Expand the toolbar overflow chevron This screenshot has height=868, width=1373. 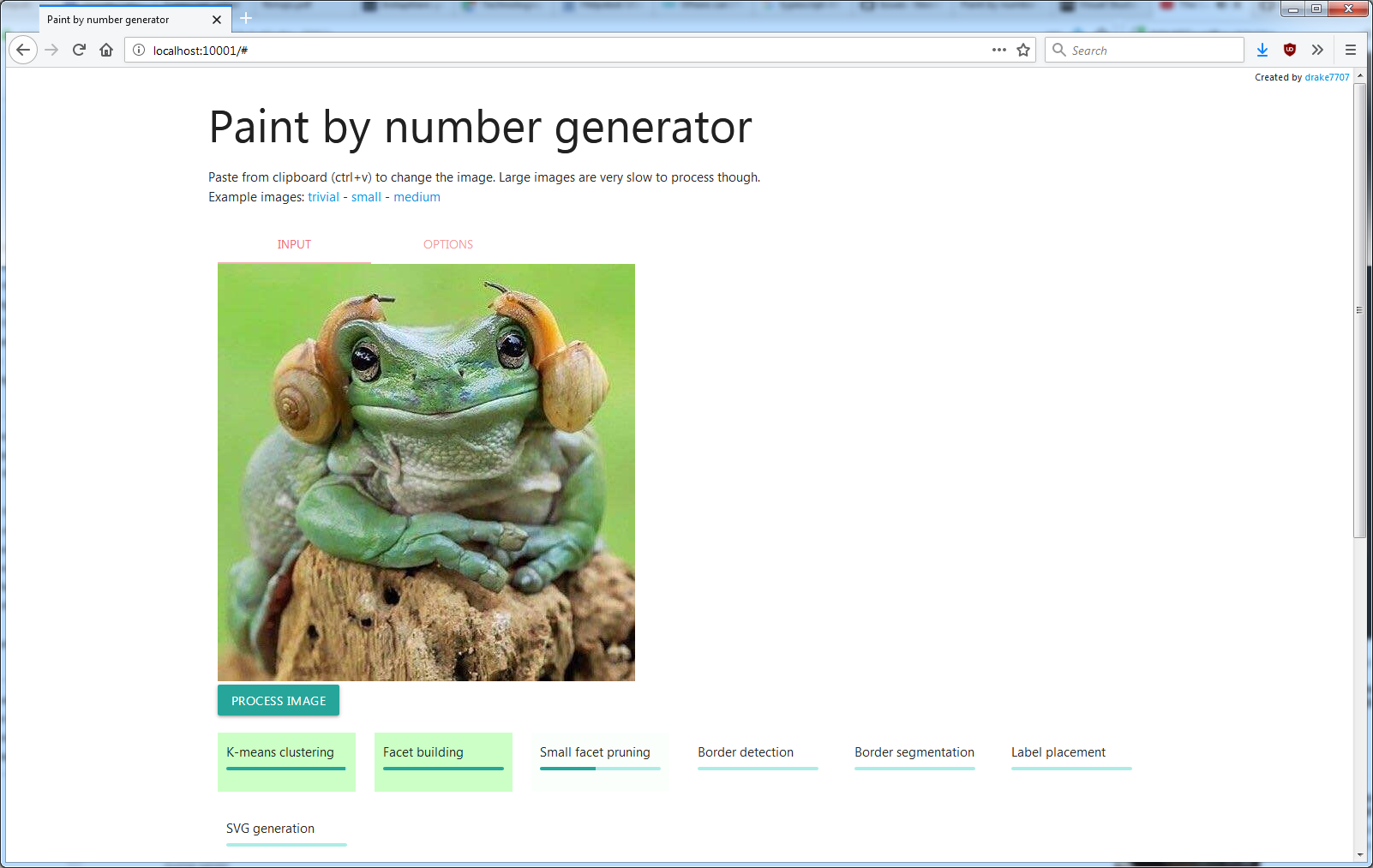coord(1317,50)
